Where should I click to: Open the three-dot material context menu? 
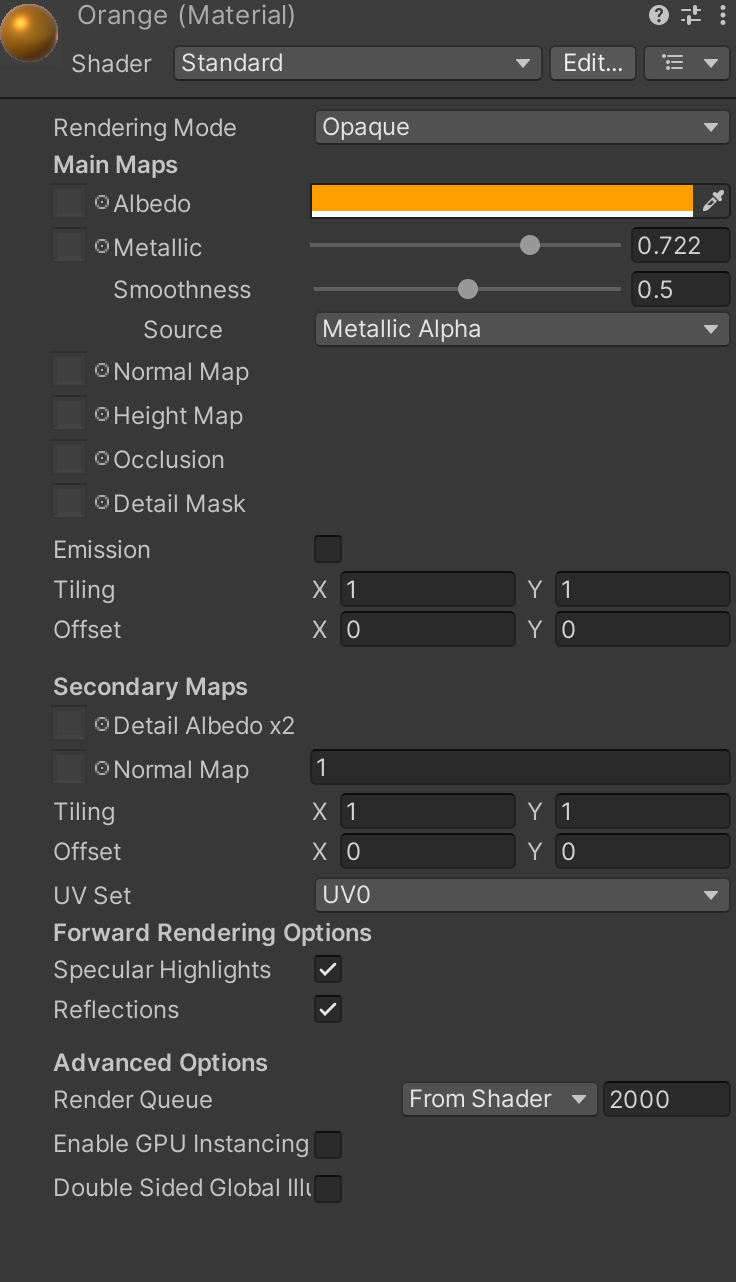point(722,15)
